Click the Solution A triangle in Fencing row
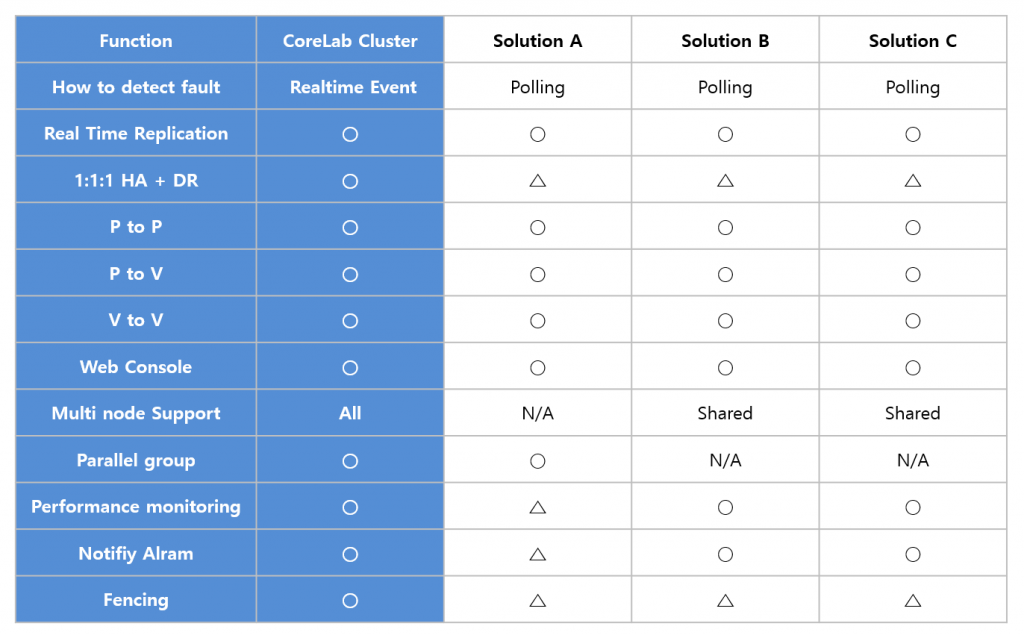The image size is (1024, 635). [x=537, y=600]
